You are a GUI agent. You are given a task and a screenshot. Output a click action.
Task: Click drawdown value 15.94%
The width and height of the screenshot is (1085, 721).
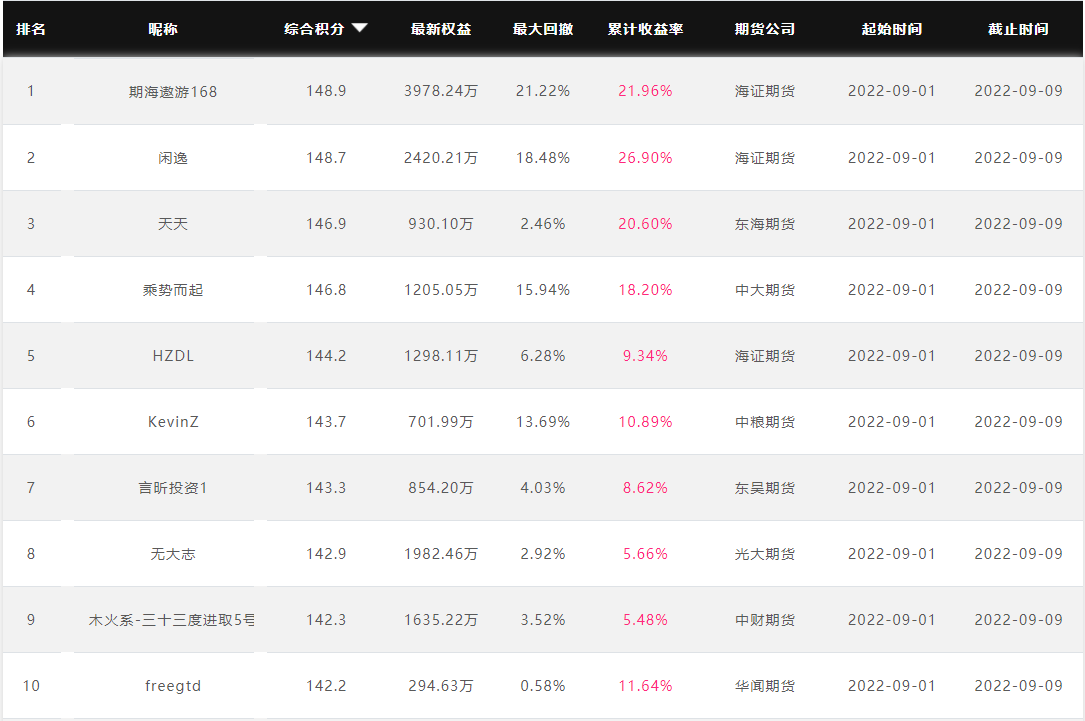click(543, 289)
